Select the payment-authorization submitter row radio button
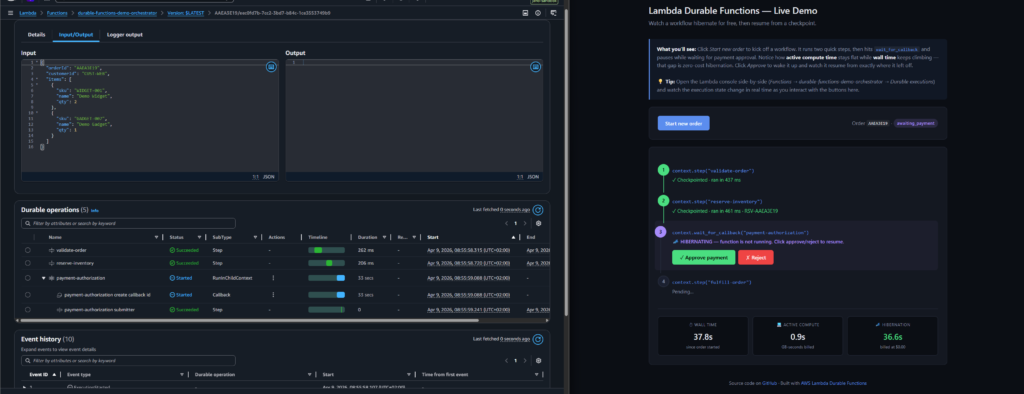 [27, 309]
